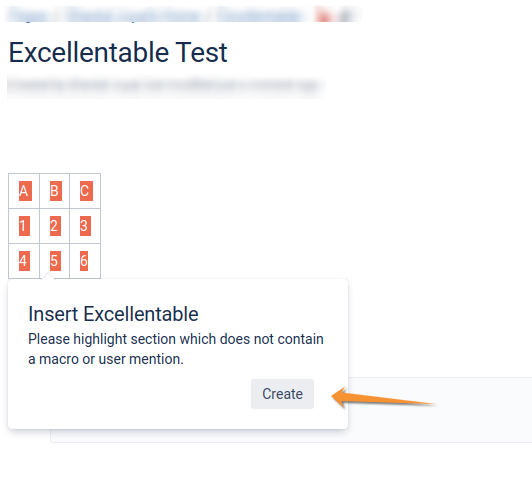The height and width of the screenshot is (483, 532).
Task: Click the gray icon after the red icon
Action: click(346, 15)
